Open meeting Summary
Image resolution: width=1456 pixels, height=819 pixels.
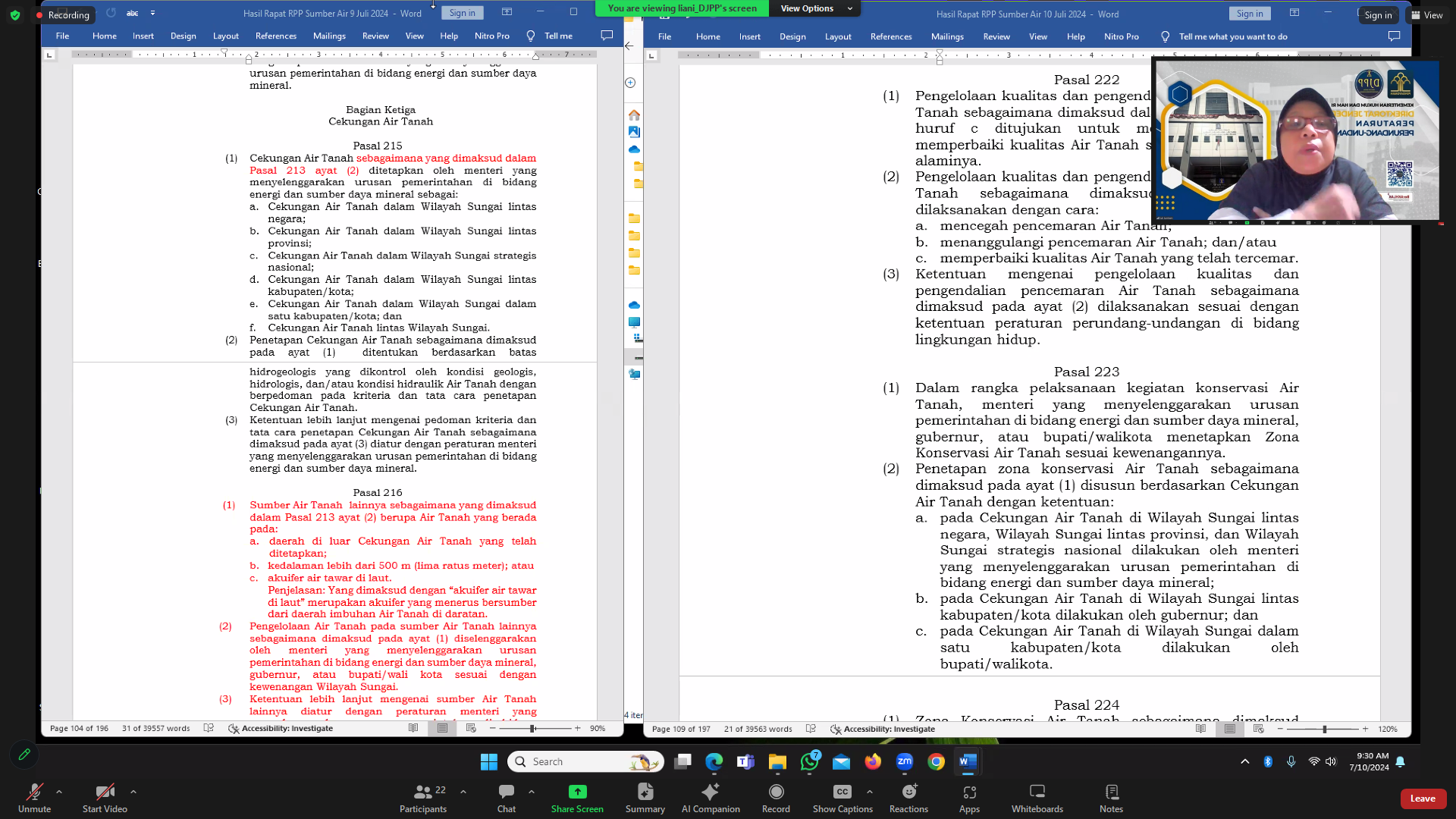point(645,798)
